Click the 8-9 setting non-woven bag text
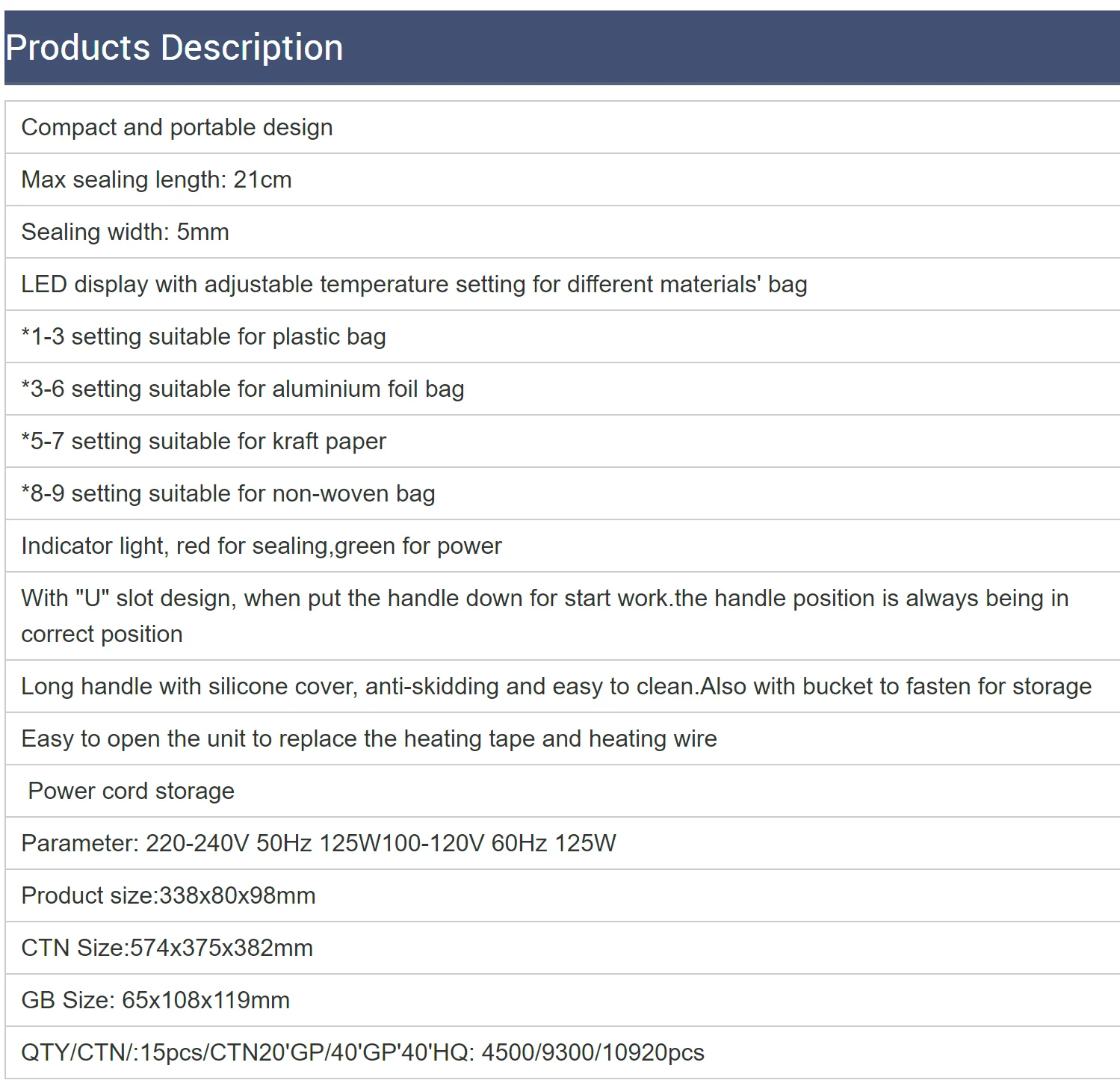Image resolution: width=1120 pixels, height=1083 pixels. [228, 494]
